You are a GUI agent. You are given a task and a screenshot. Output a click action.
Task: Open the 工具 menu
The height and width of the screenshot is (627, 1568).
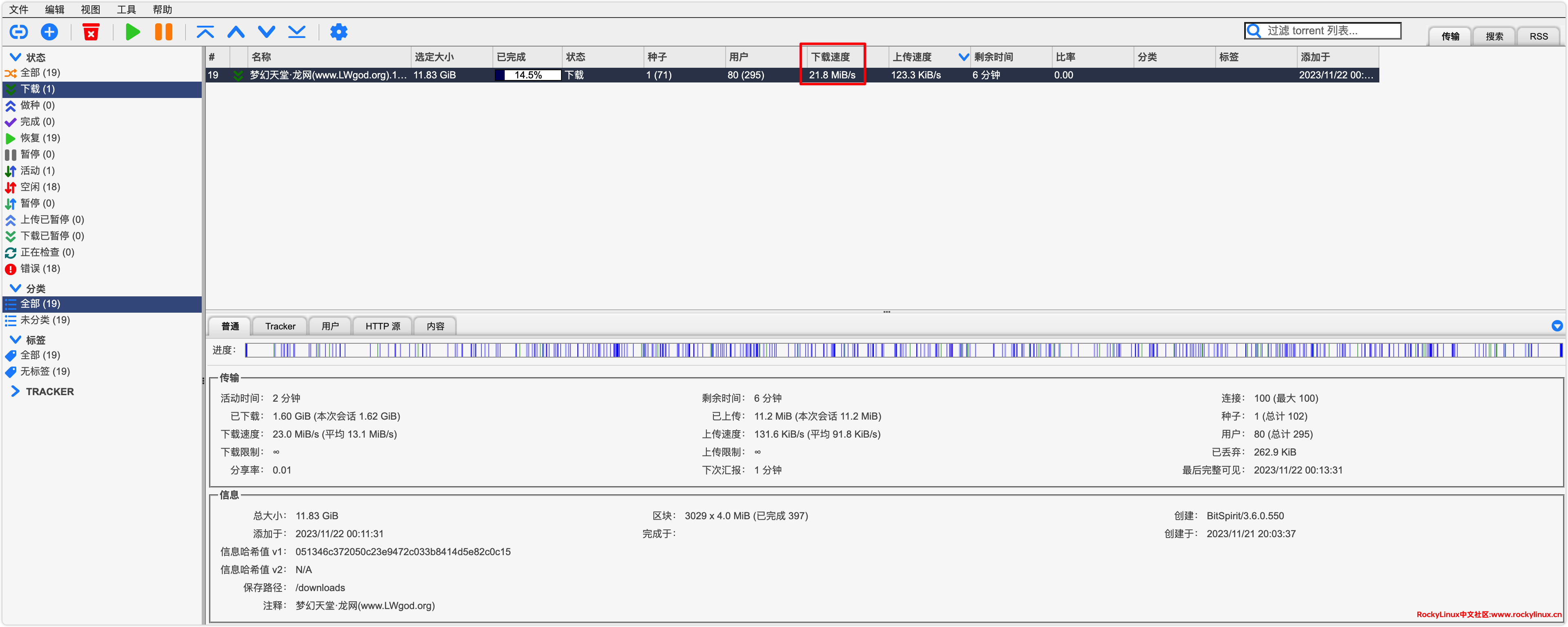tap(126, 9)
